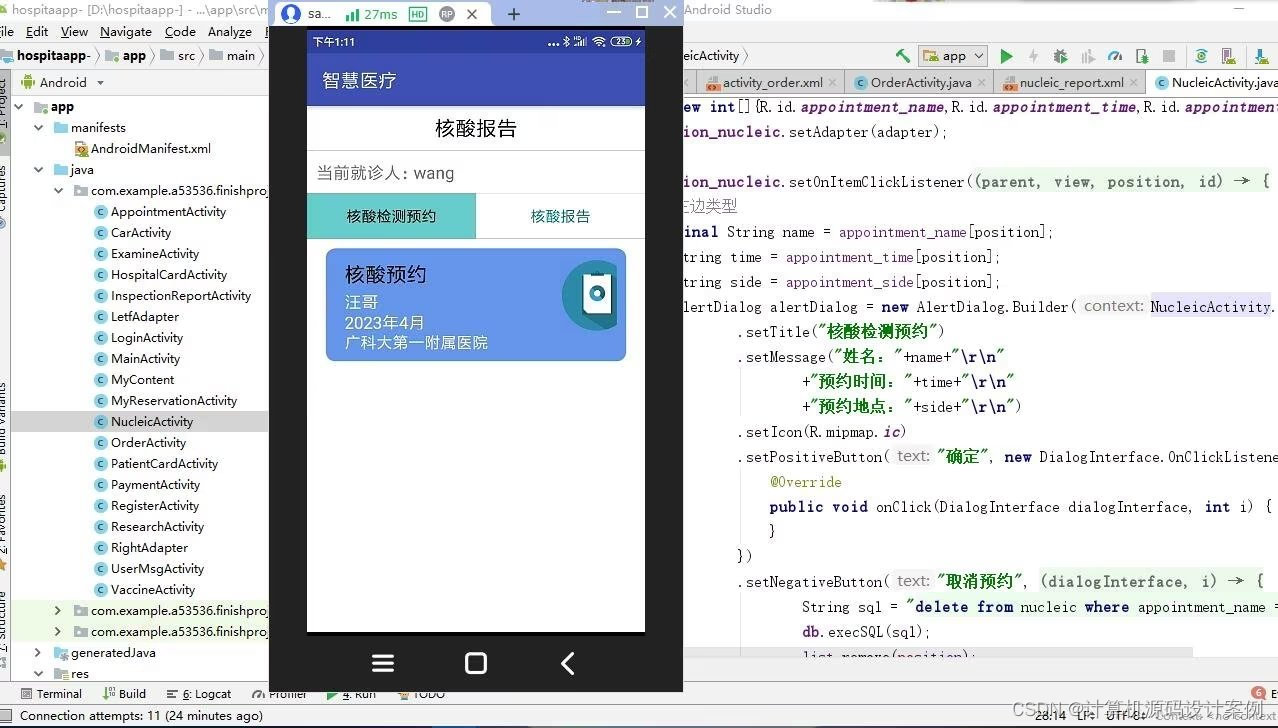This screenshot has width=1278, height=728.
Task: Build the project with the hammer icon
Action: [903, 56]
